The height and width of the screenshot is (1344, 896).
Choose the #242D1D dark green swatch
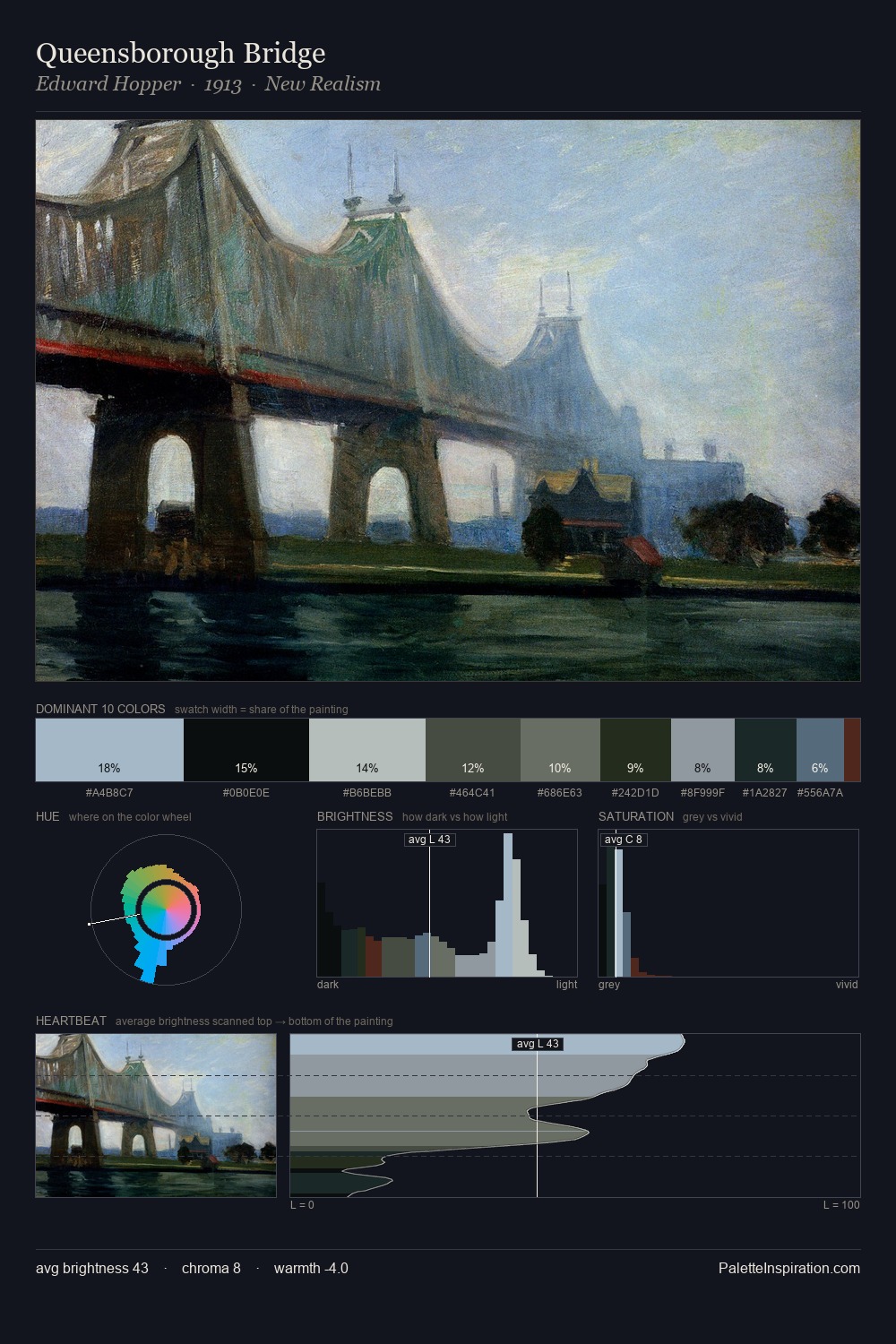pos(635,750)
